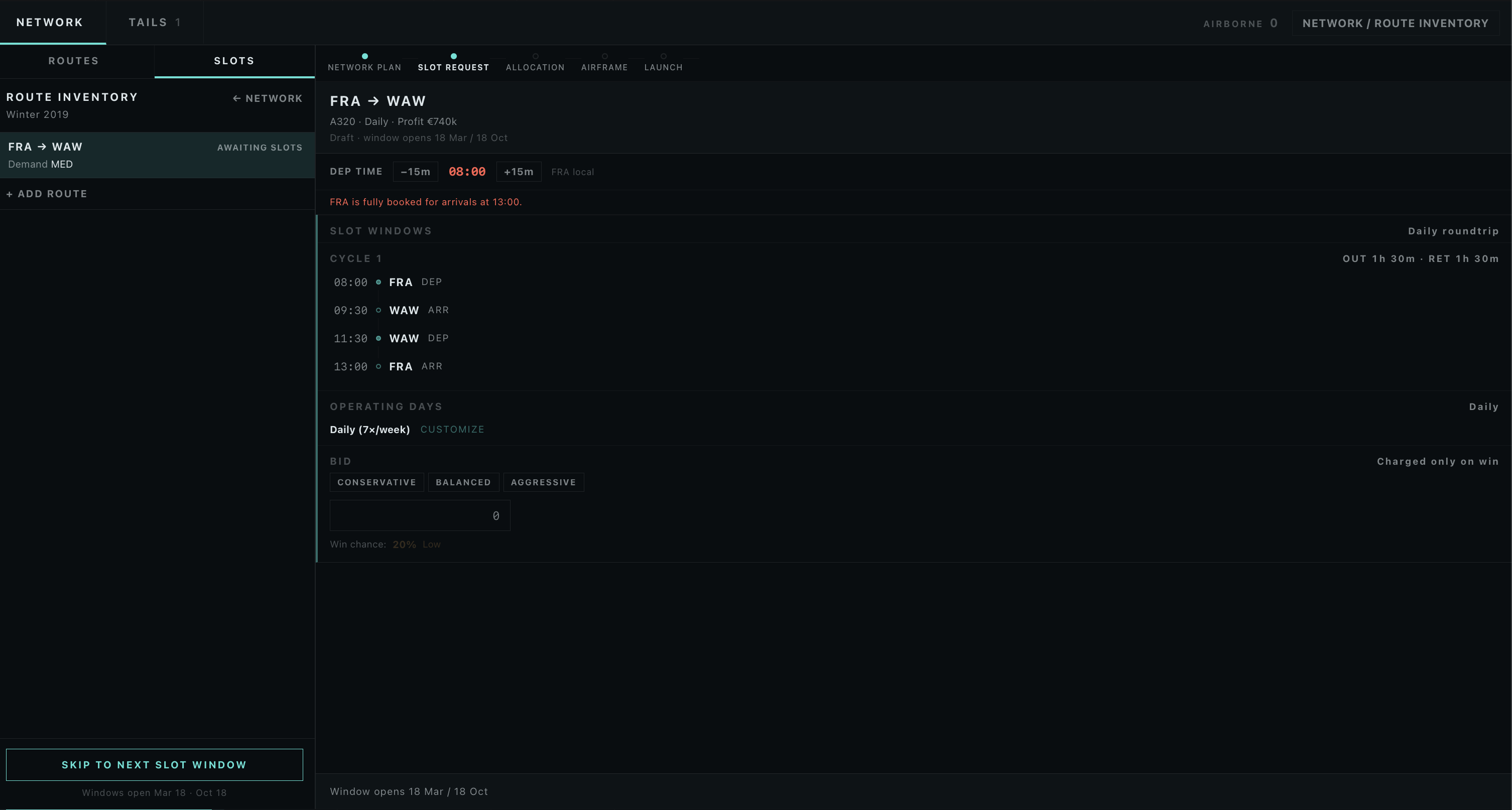Screen dimensions: 1512x810
Task: Increase departure time by 15m
Action: pos(519,172)
